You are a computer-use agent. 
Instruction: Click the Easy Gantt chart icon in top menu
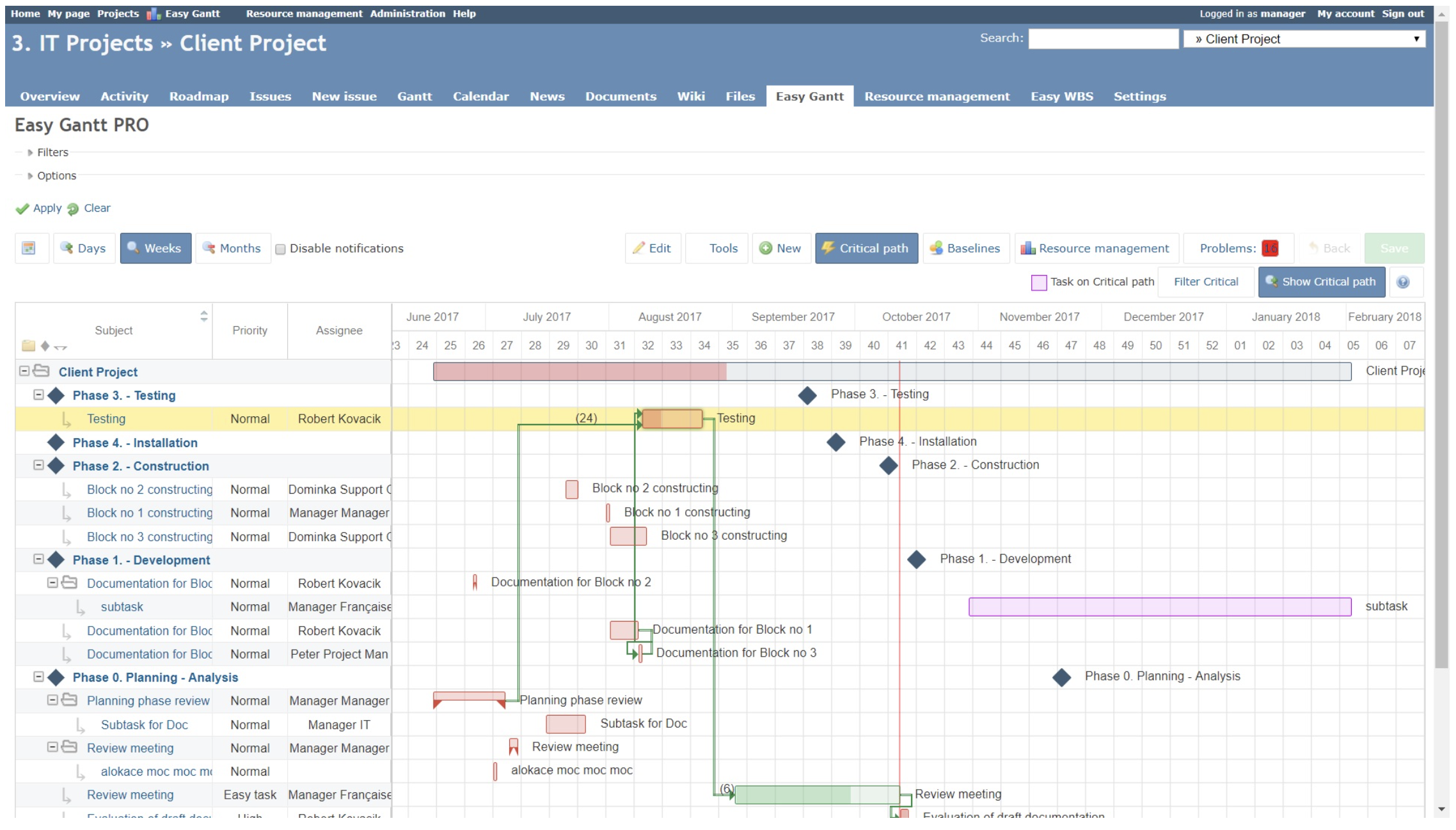click(x=154, y=14)
